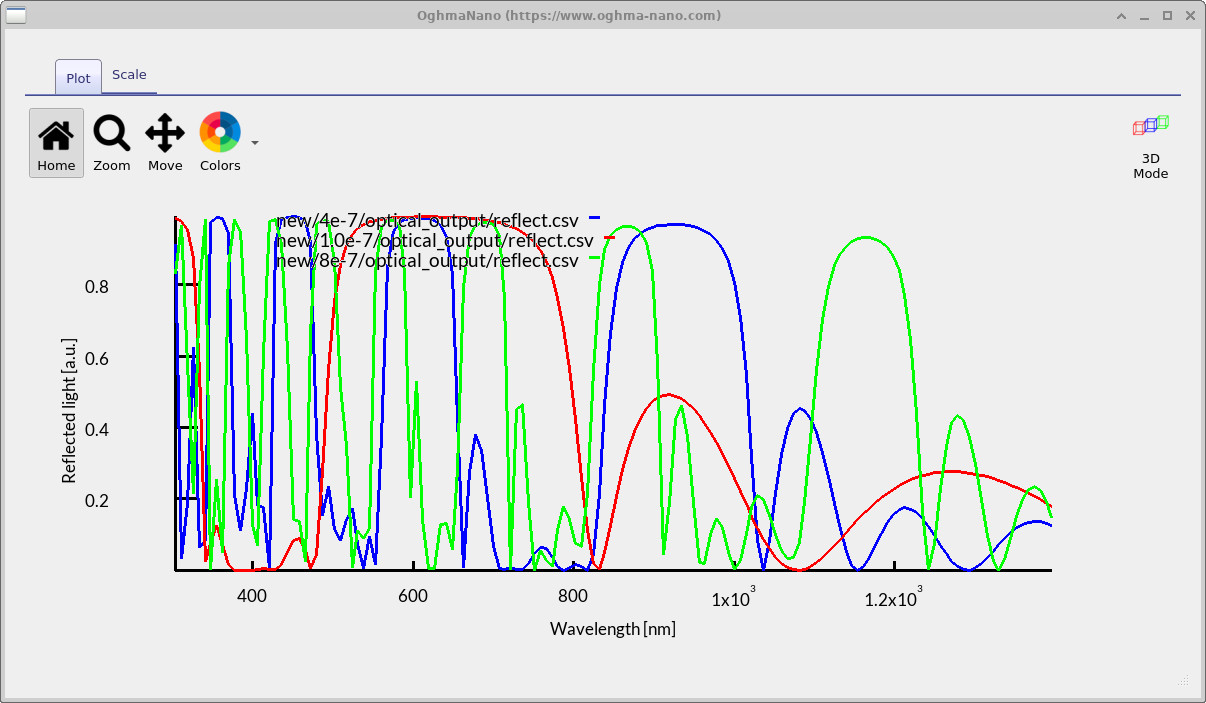Click the color wheel swatch on the Colors button
Image resolution: width=1206 pixels, height=703 pixels.
pyautogui.click(x=220, y=131)
